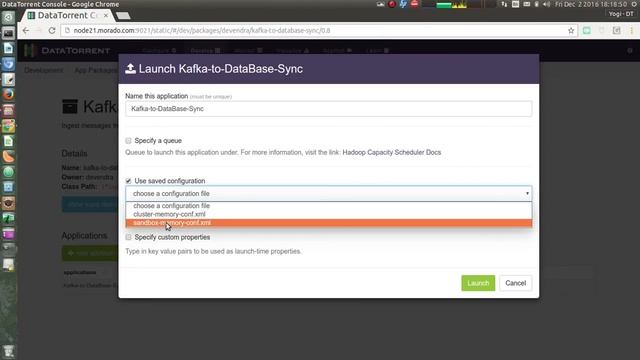Click the Yogi - DT profile label

point(621,13)
